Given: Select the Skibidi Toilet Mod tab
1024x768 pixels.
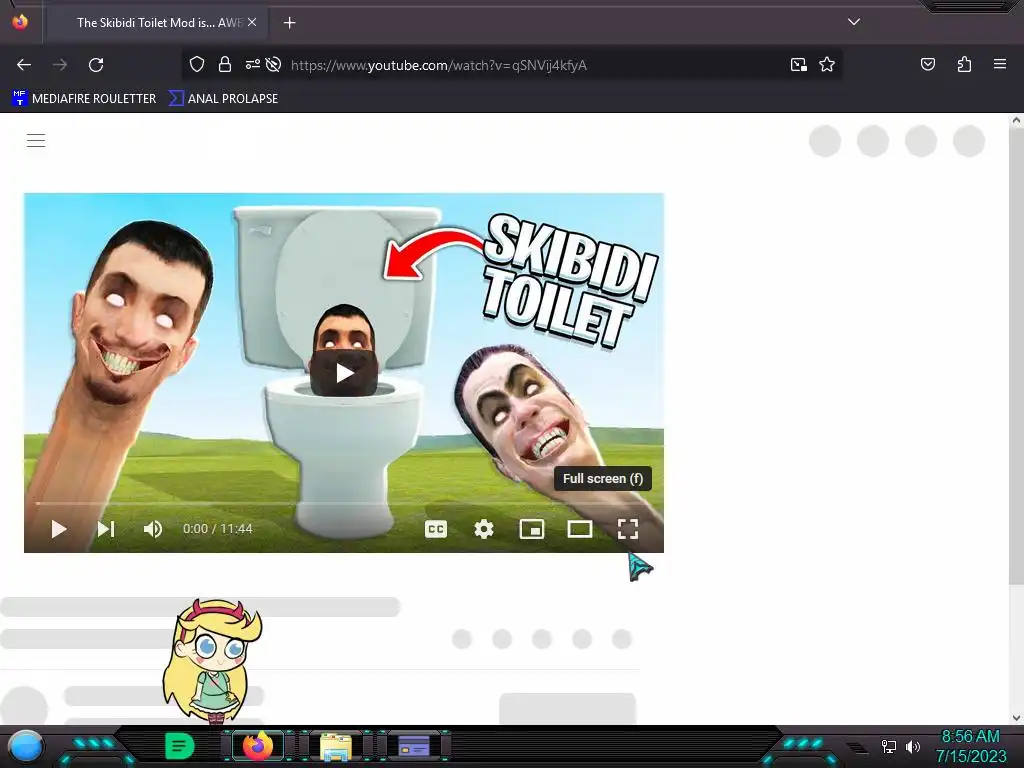Looking at the screenshot, I should click(x=155, y=22).
